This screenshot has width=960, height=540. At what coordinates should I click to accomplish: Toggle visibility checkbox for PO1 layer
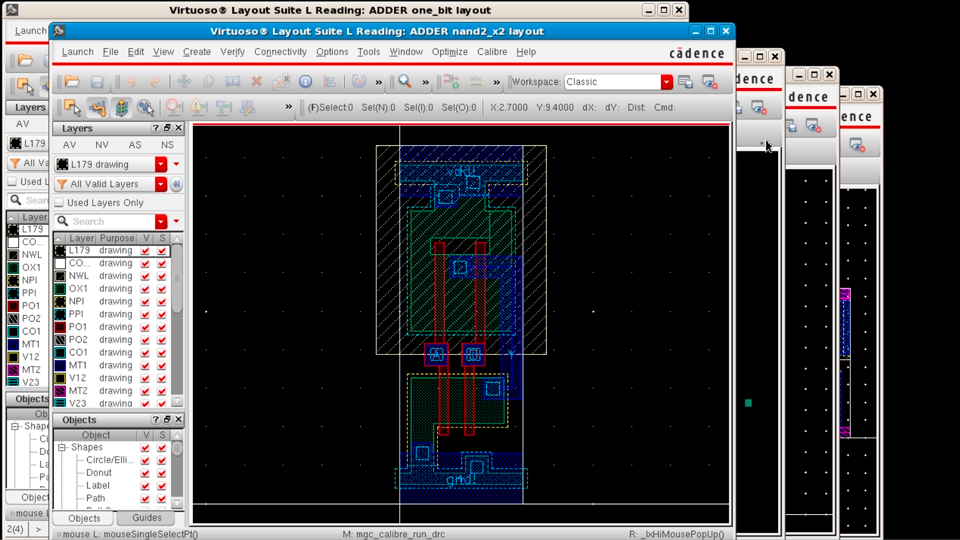145,327
